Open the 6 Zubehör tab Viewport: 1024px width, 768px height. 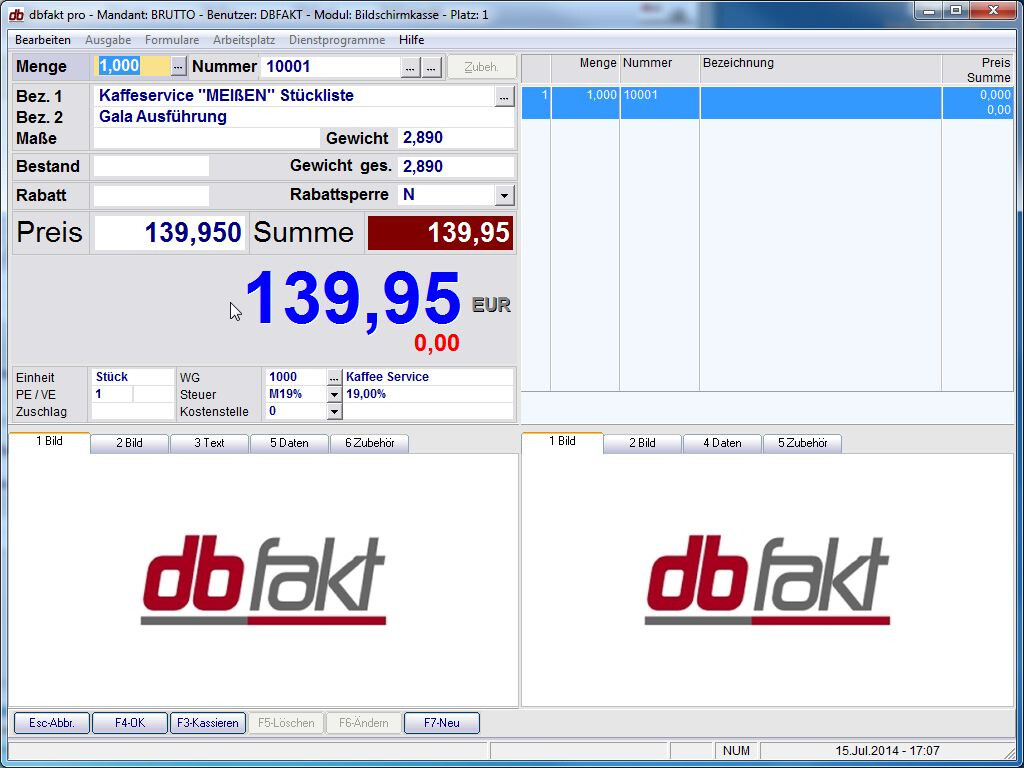[370, 442]
